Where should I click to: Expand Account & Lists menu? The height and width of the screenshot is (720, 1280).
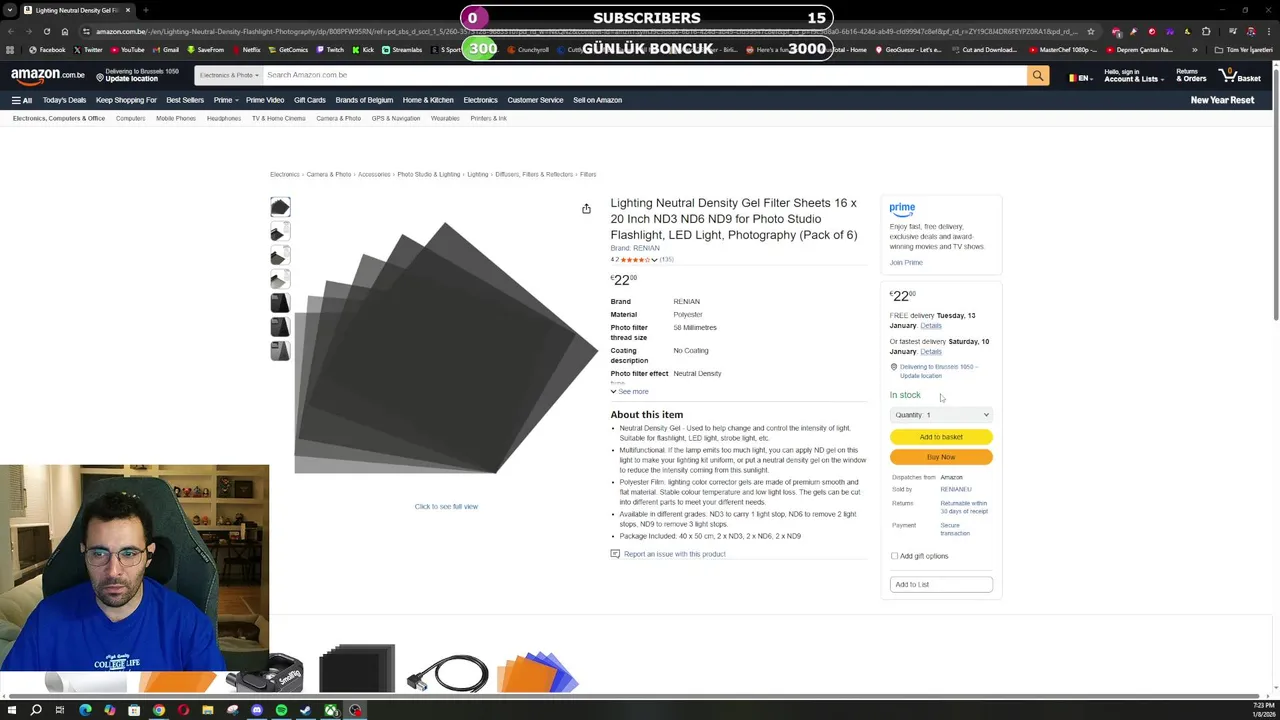tap(1133, 75)
